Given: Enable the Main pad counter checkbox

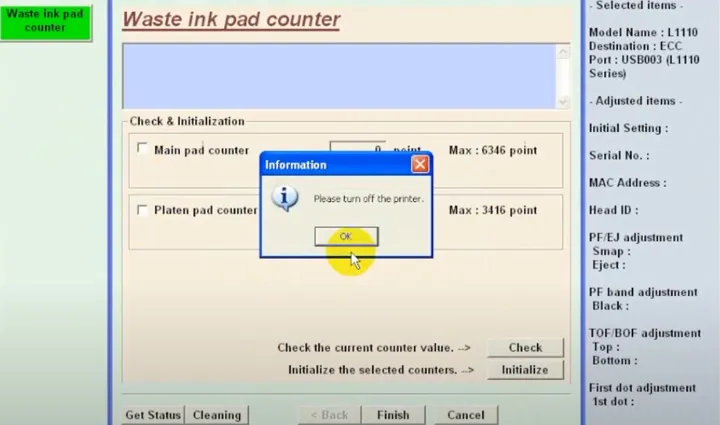Looking at the screenshot, I should [142, 149].
